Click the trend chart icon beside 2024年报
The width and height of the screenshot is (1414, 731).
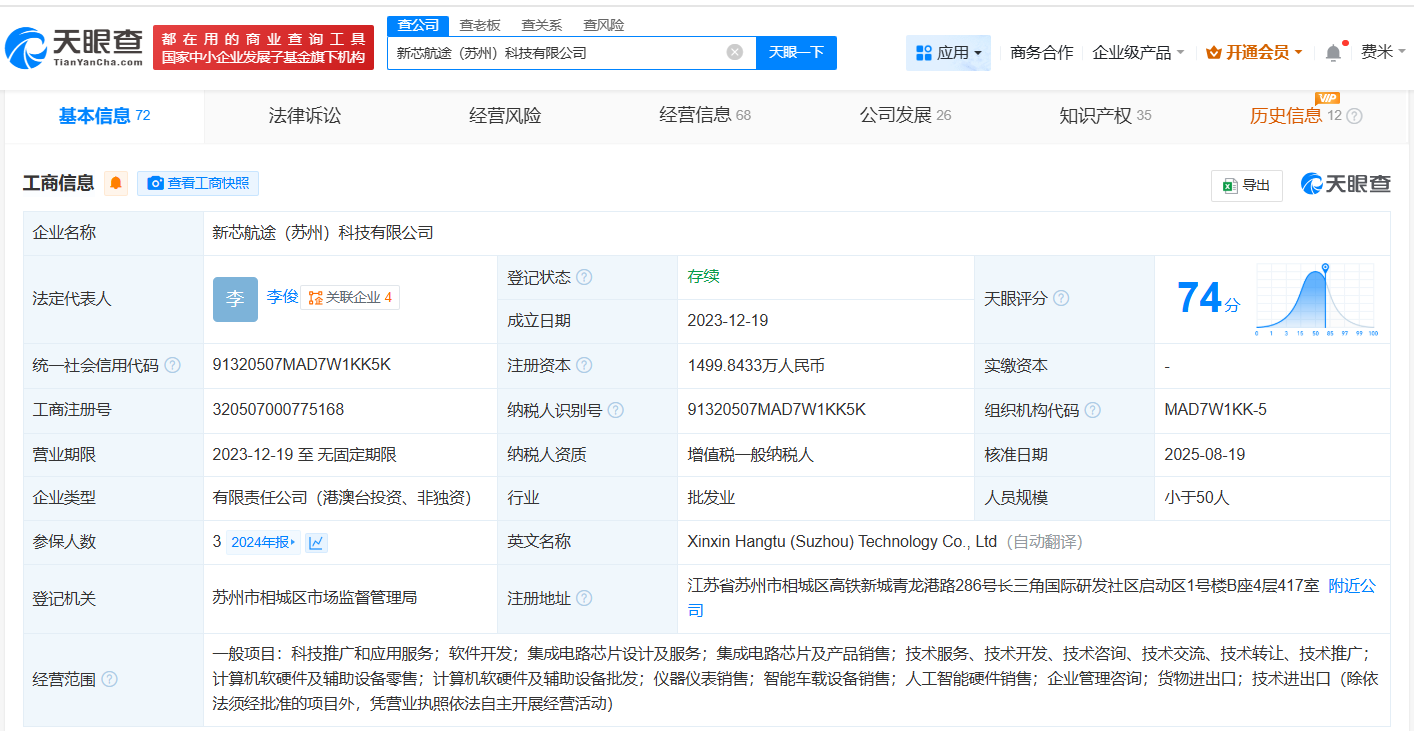click(315, 541)
